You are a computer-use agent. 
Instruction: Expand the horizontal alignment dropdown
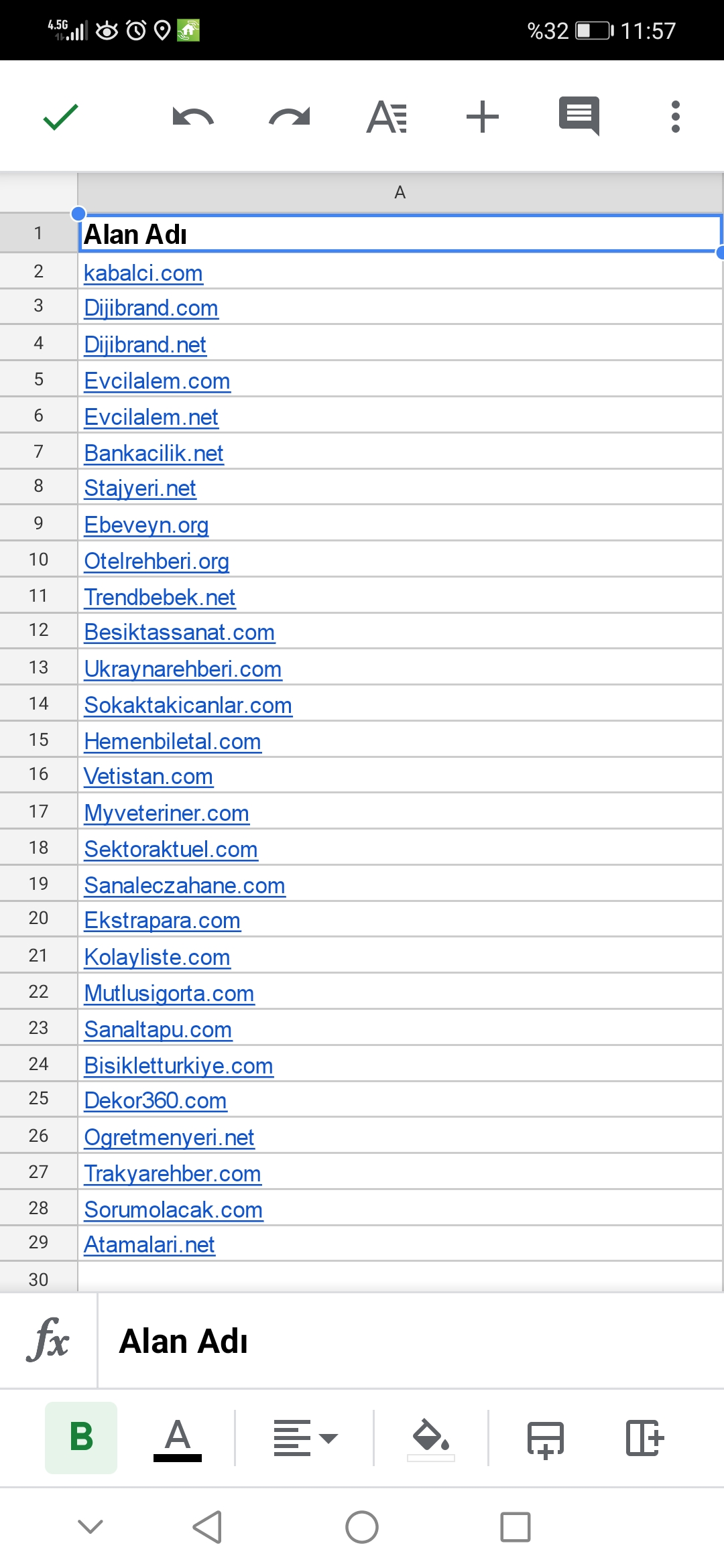click(306, 1438)
